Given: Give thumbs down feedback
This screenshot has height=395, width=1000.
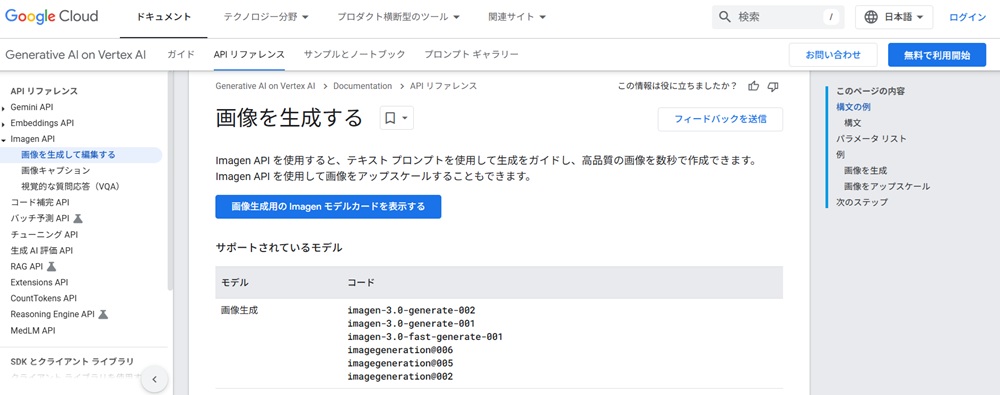Looking at the screenshot, I should (x=773, y=86).
